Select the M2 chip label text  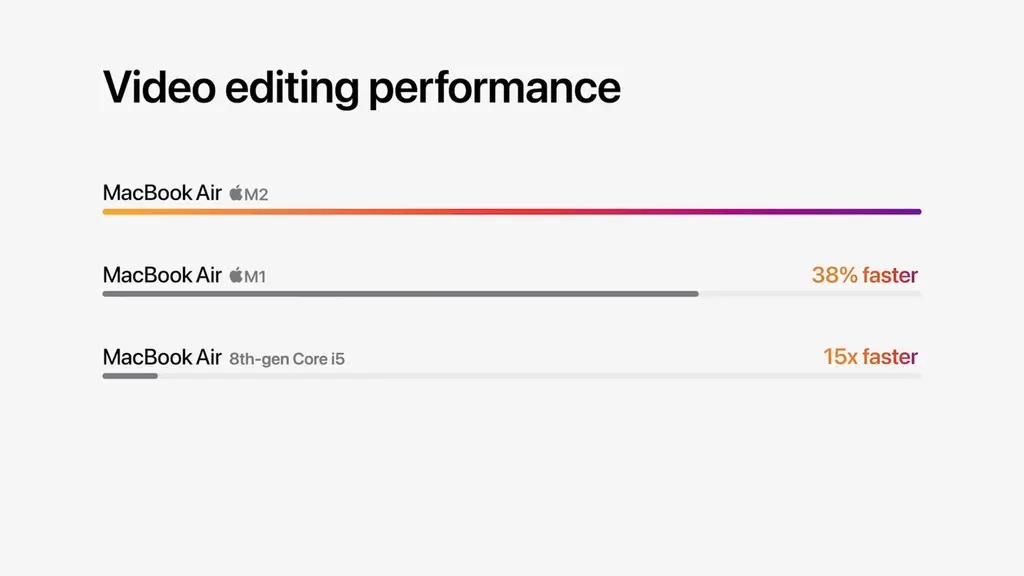click(257, 194)
